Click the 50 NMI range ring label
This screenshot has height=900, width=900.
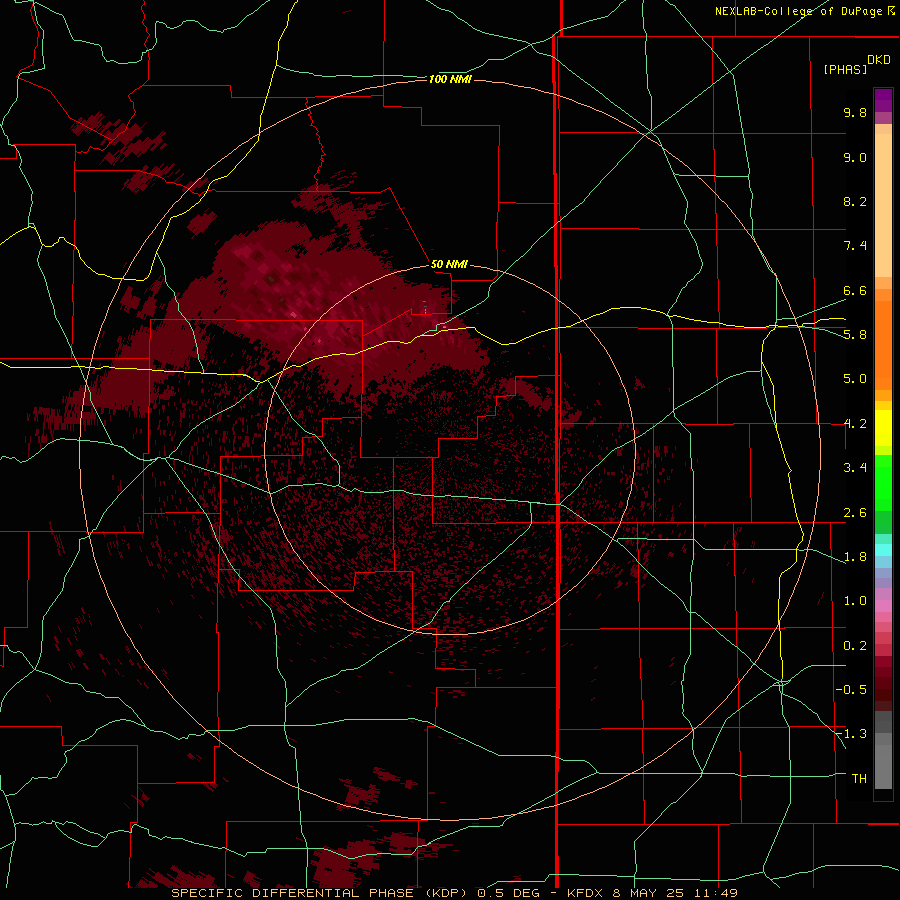pos(449,264)
